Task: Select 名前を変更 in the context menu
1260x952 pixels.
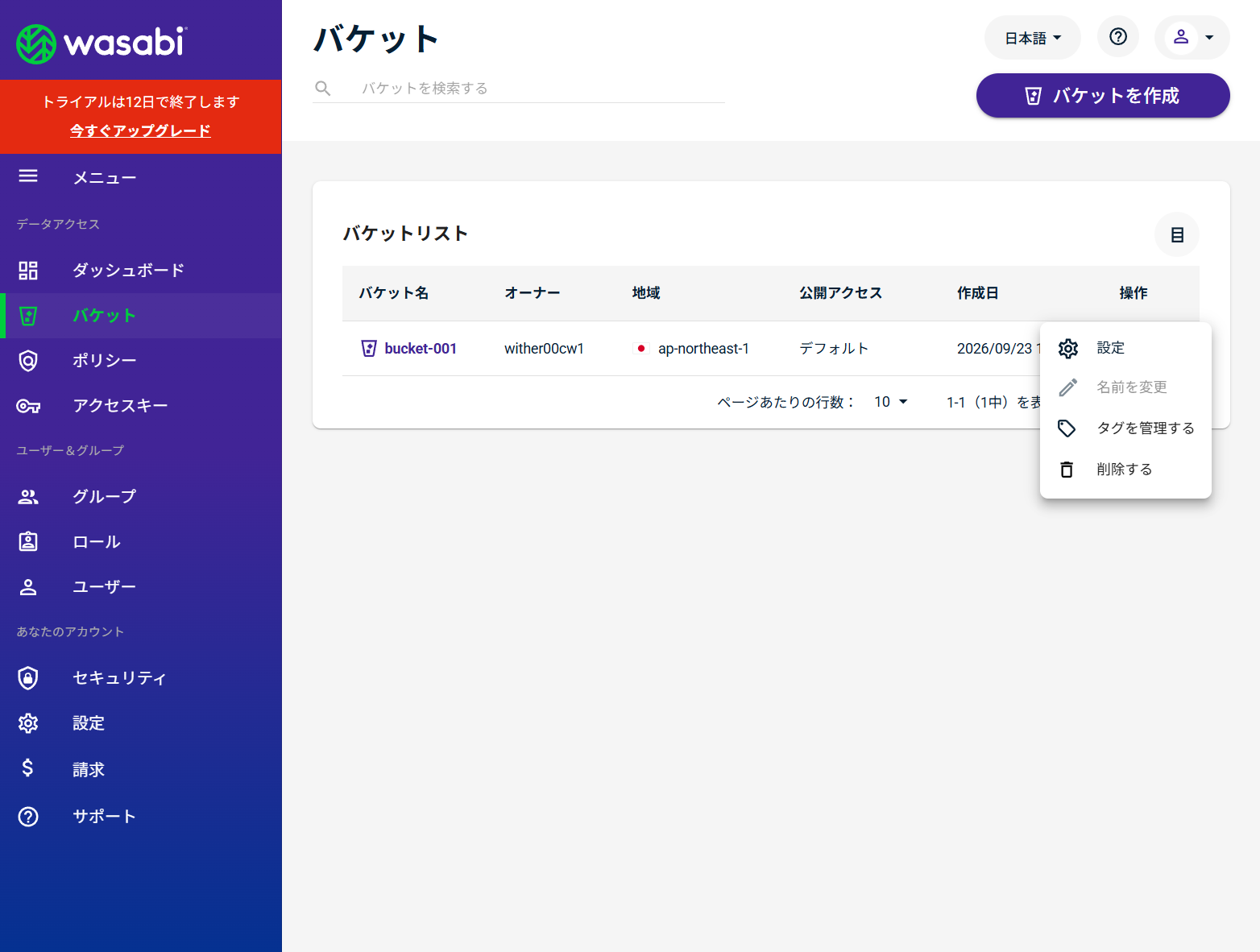Action: tap(1125, 387)
